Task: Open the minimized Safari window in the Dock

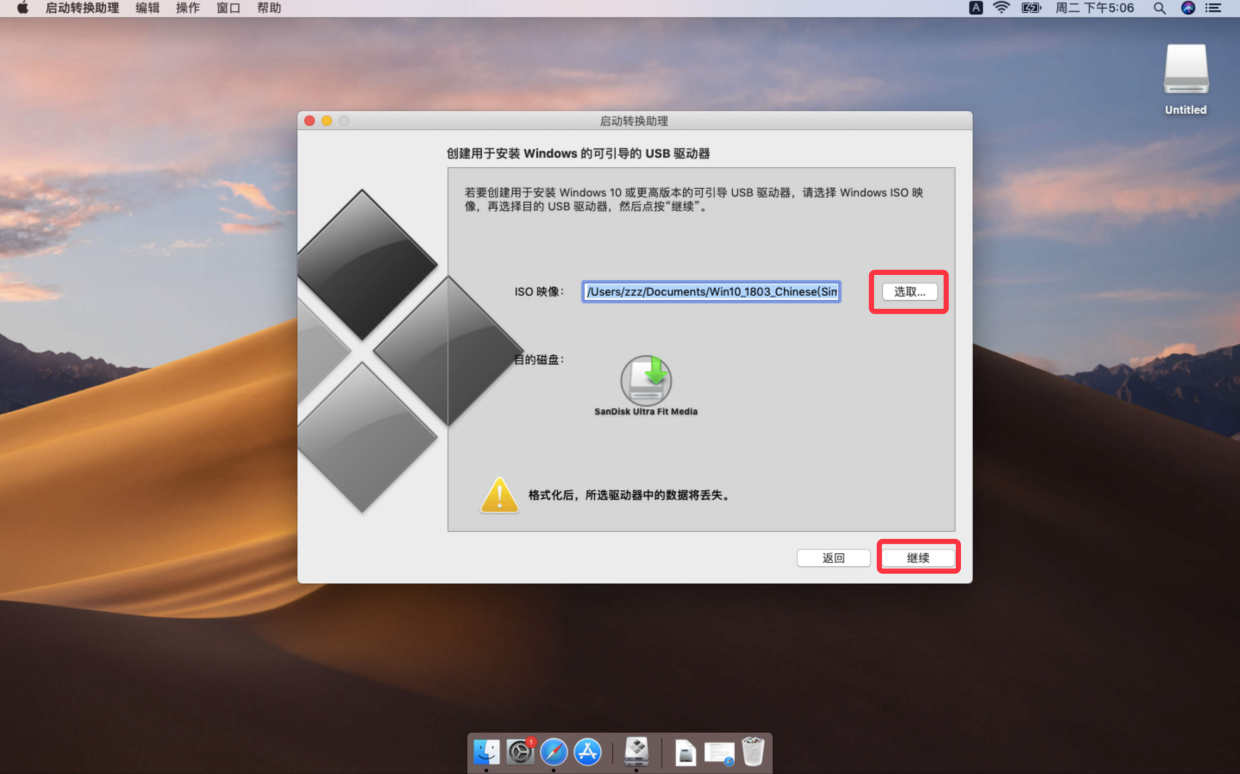Action: point(719,752)
